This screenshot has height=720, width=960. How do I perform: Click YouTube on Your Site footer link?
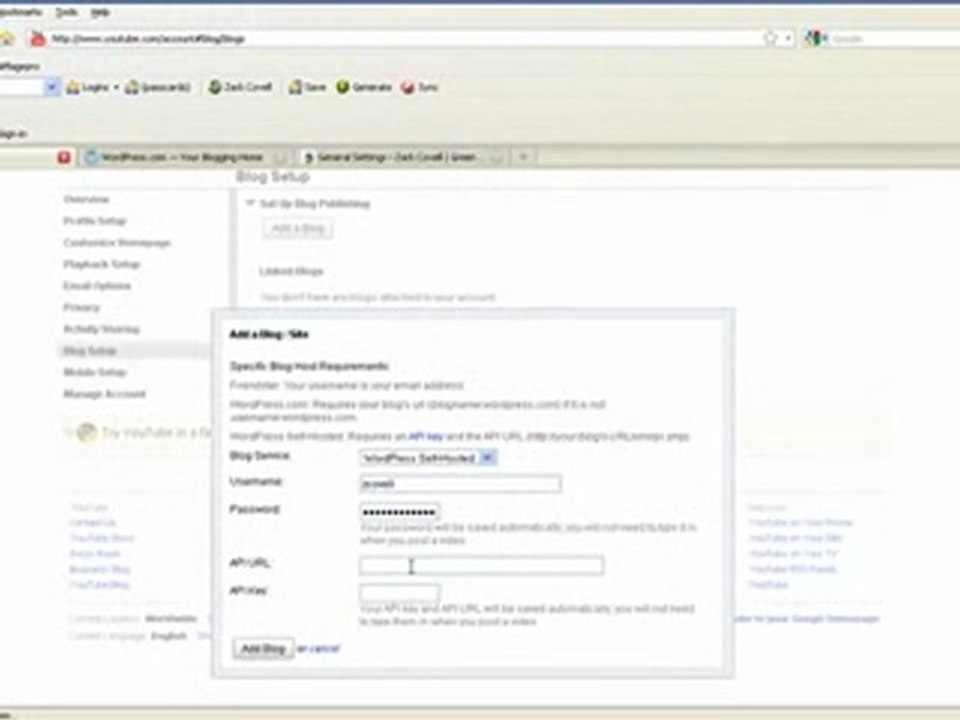tap(796, 538)
